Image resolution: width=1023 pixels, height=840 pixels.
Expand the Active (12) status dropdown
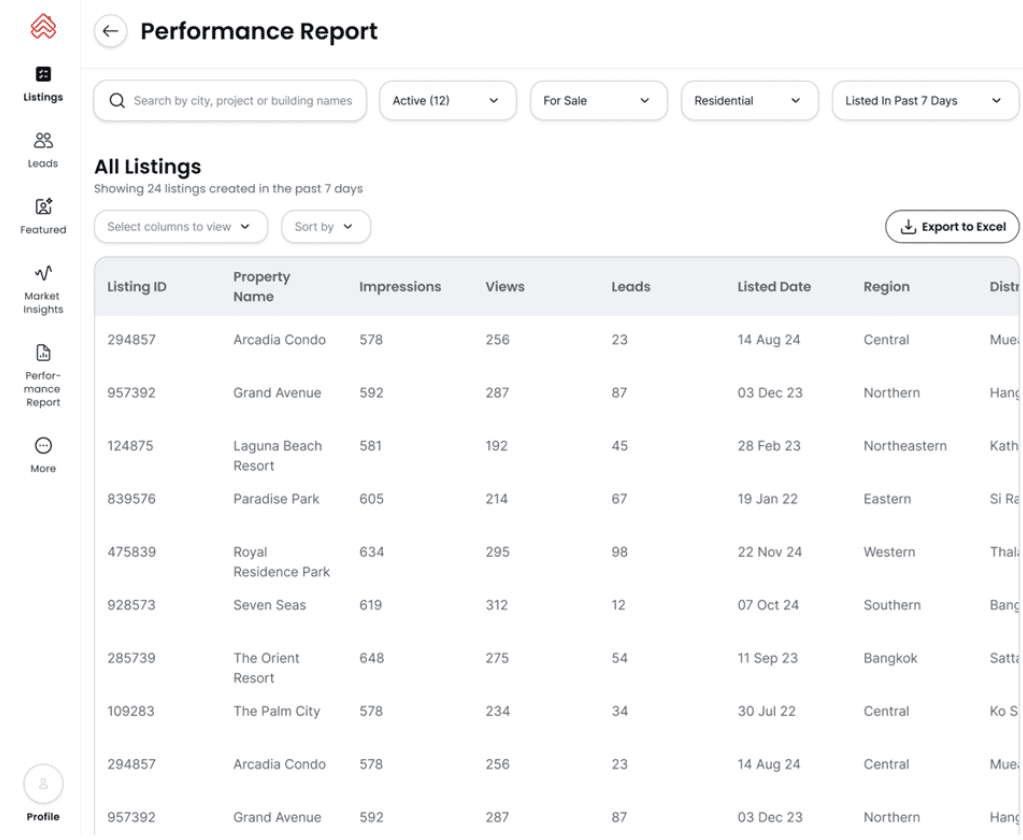pyautogui.click(x=447, y=101)
